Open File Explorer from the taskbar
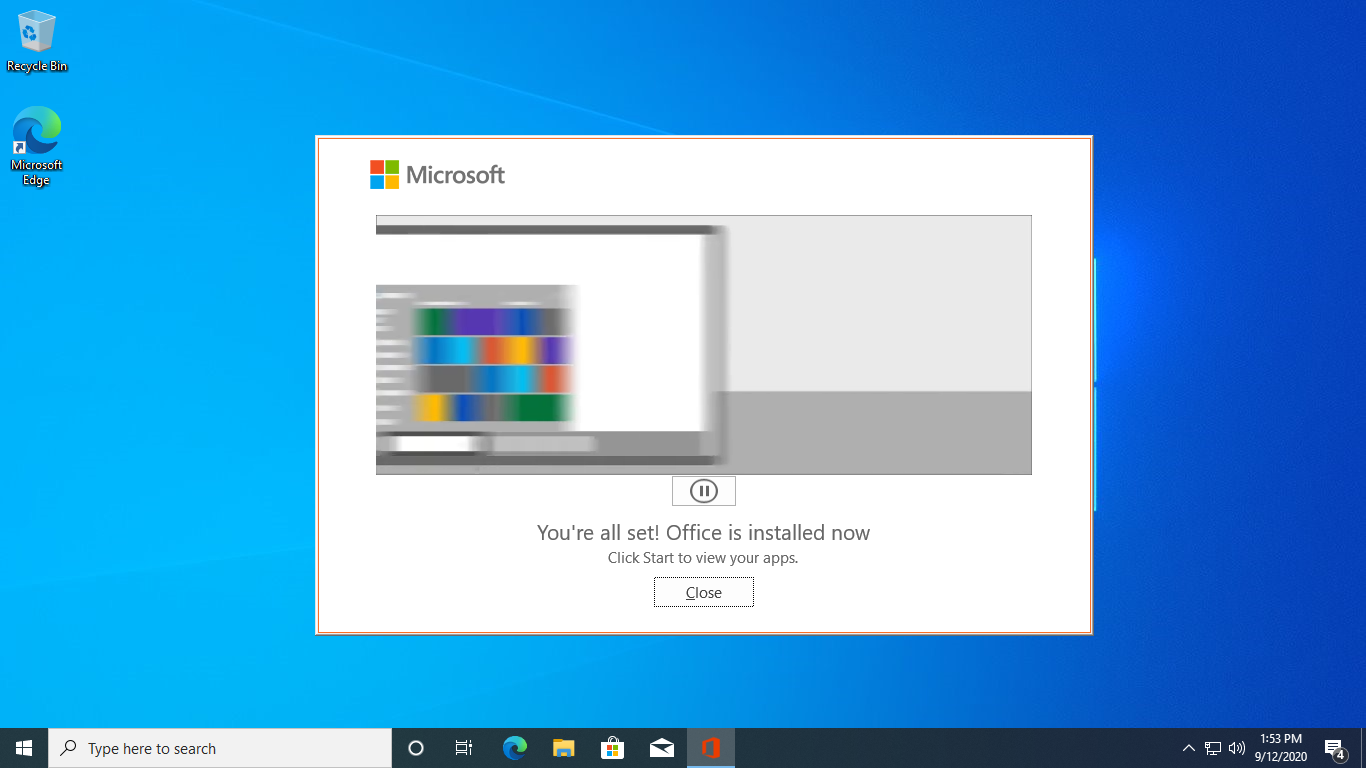The image size is (1366, 768). point(563,748)
